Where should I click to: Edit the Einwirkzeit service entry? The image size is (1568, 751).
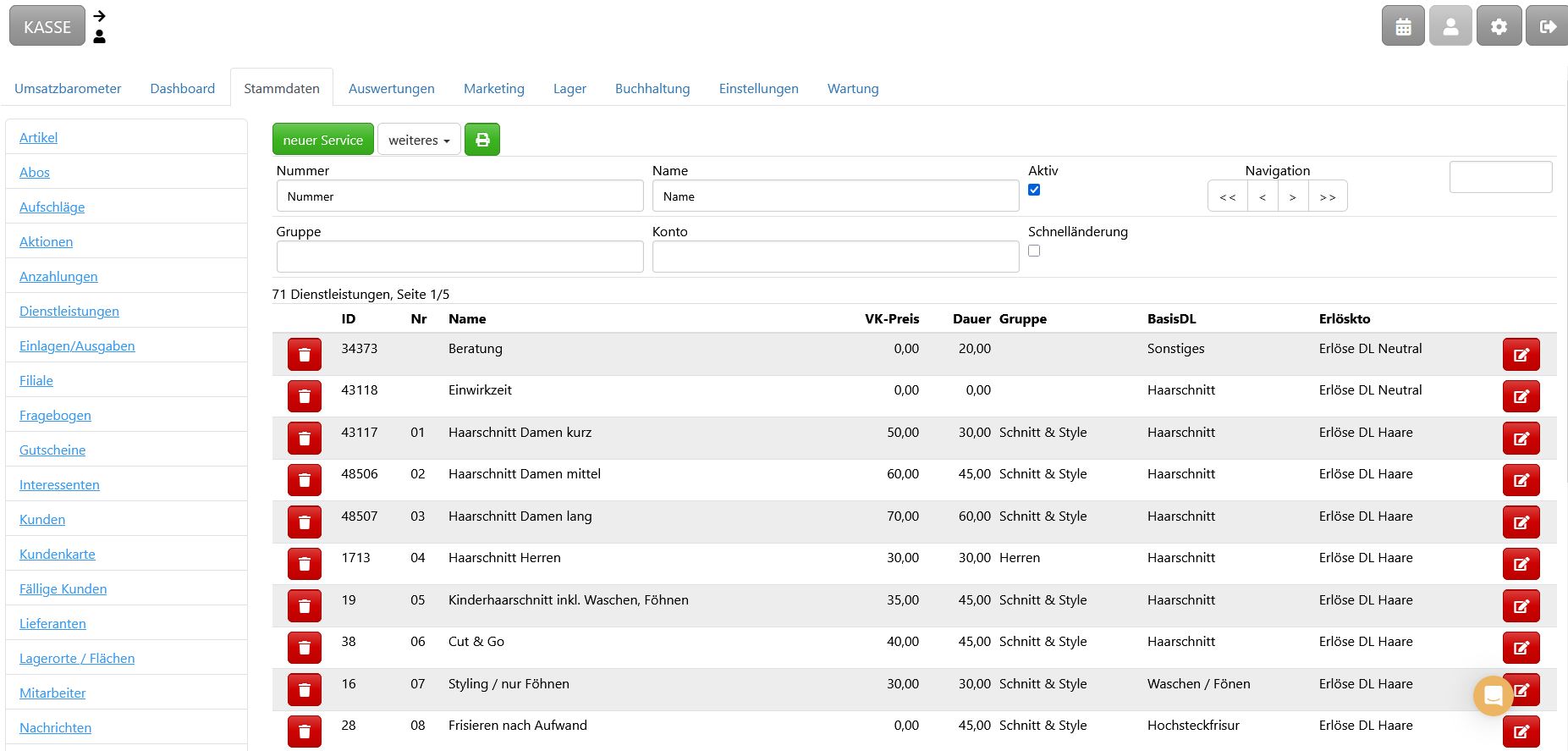click(x=1521, y=396)
